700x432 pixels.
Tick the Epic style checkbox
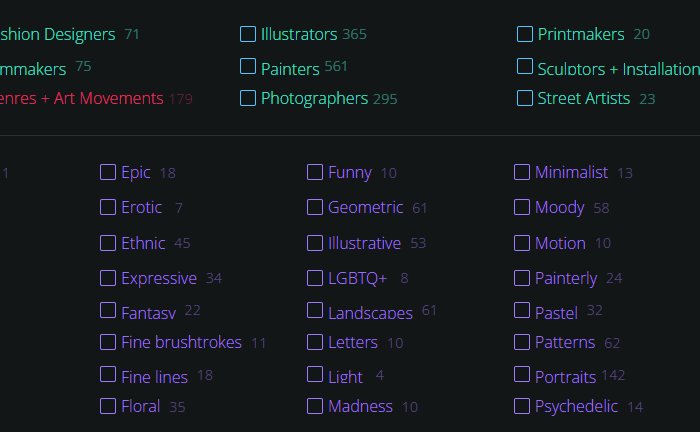point(108,172)
